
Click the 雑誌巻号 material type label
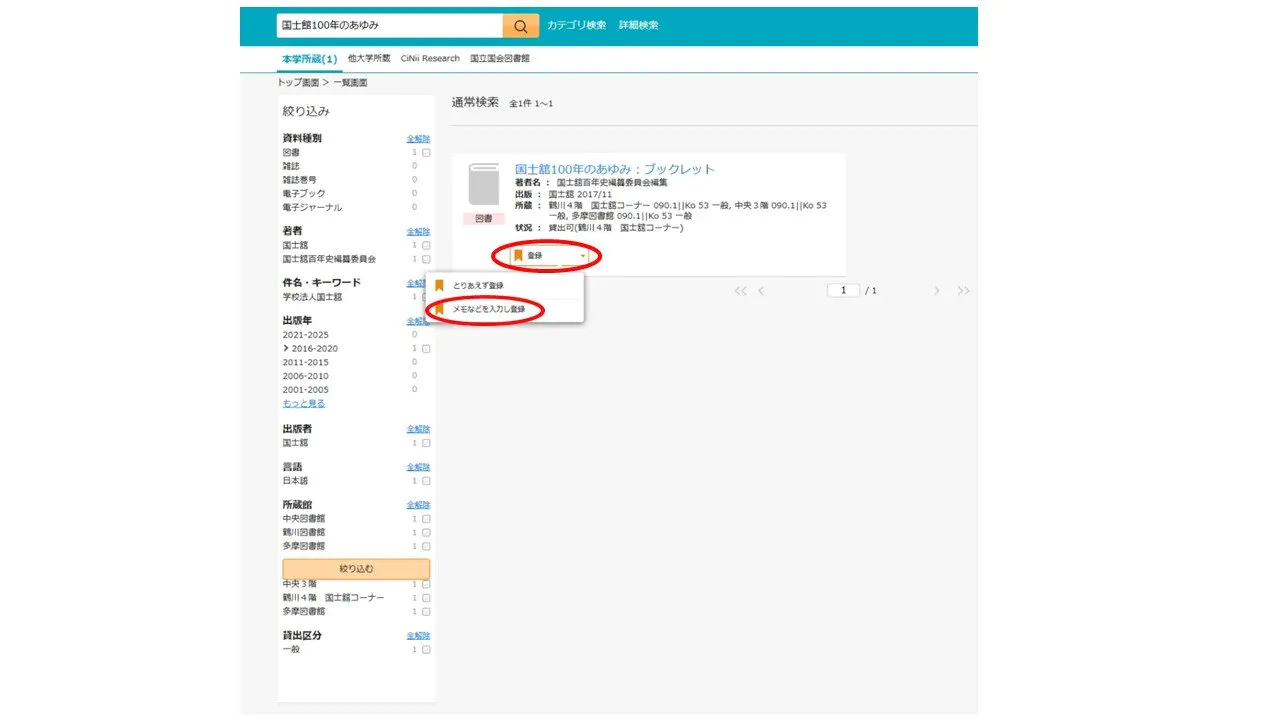(300, 180)
